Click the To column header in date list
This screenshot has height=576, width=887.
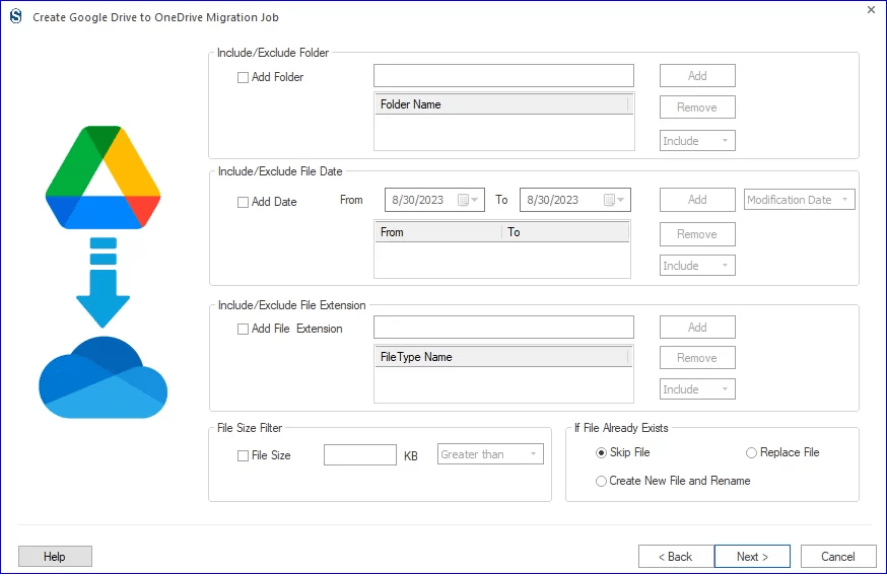[565, 232]
